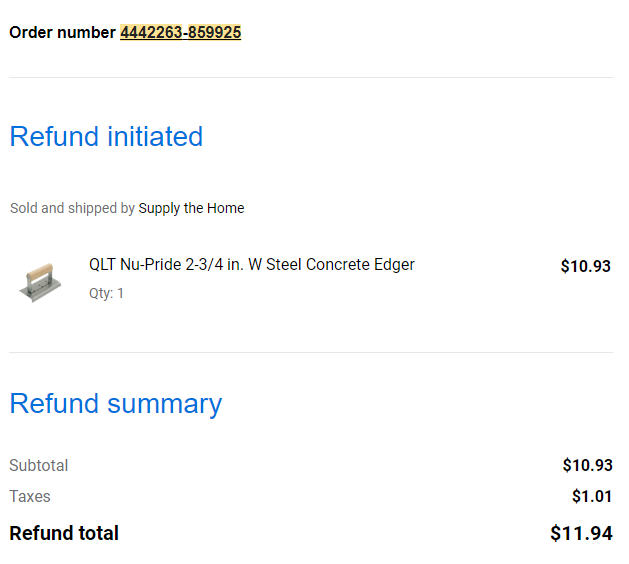Viewport: 629px width, 564px height.
Task: Click the Refund initiated heading
Action: (106, 136)
